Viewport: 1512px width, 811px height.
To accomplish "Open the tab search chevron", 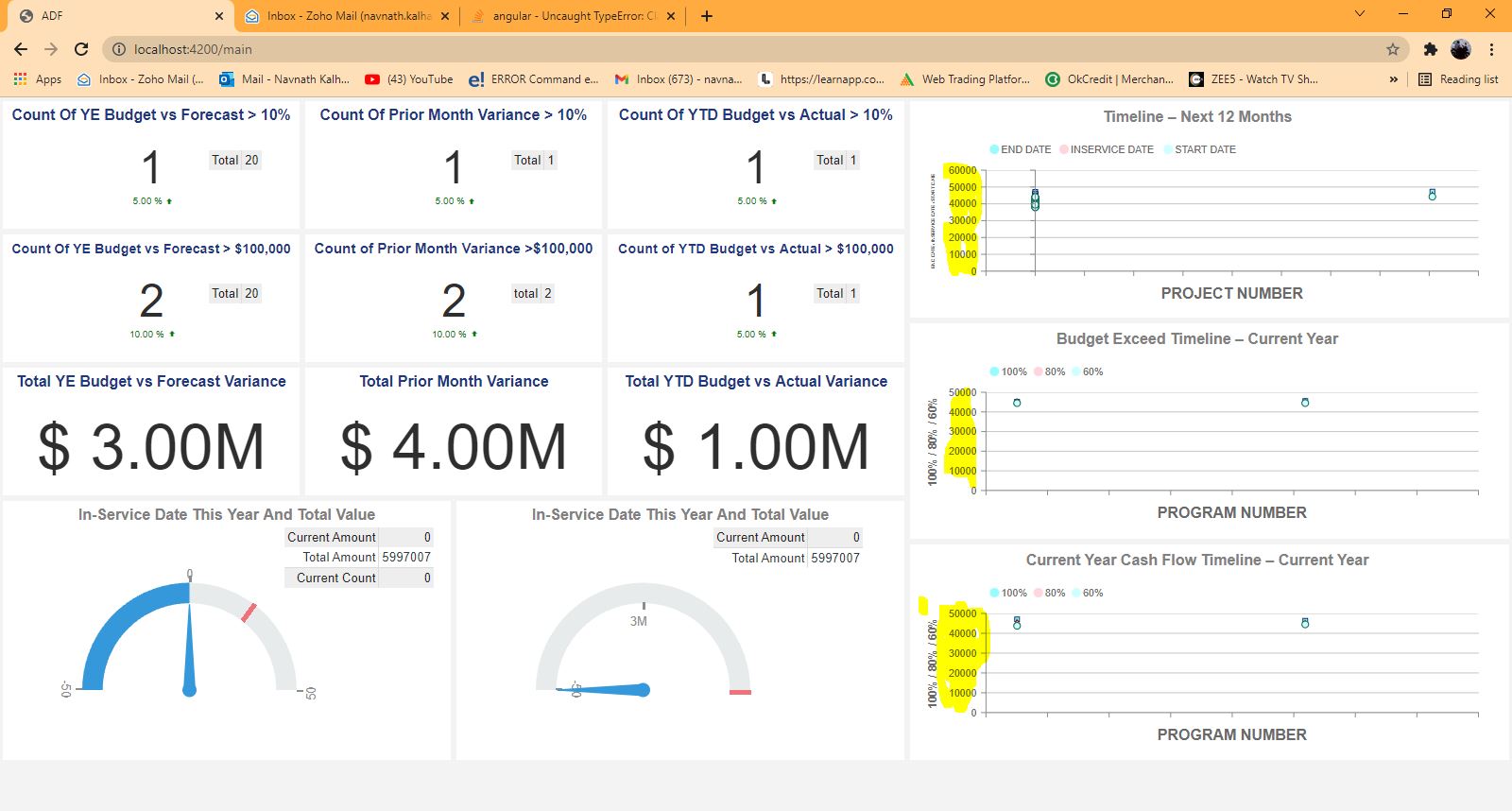I will [1360, 14].
